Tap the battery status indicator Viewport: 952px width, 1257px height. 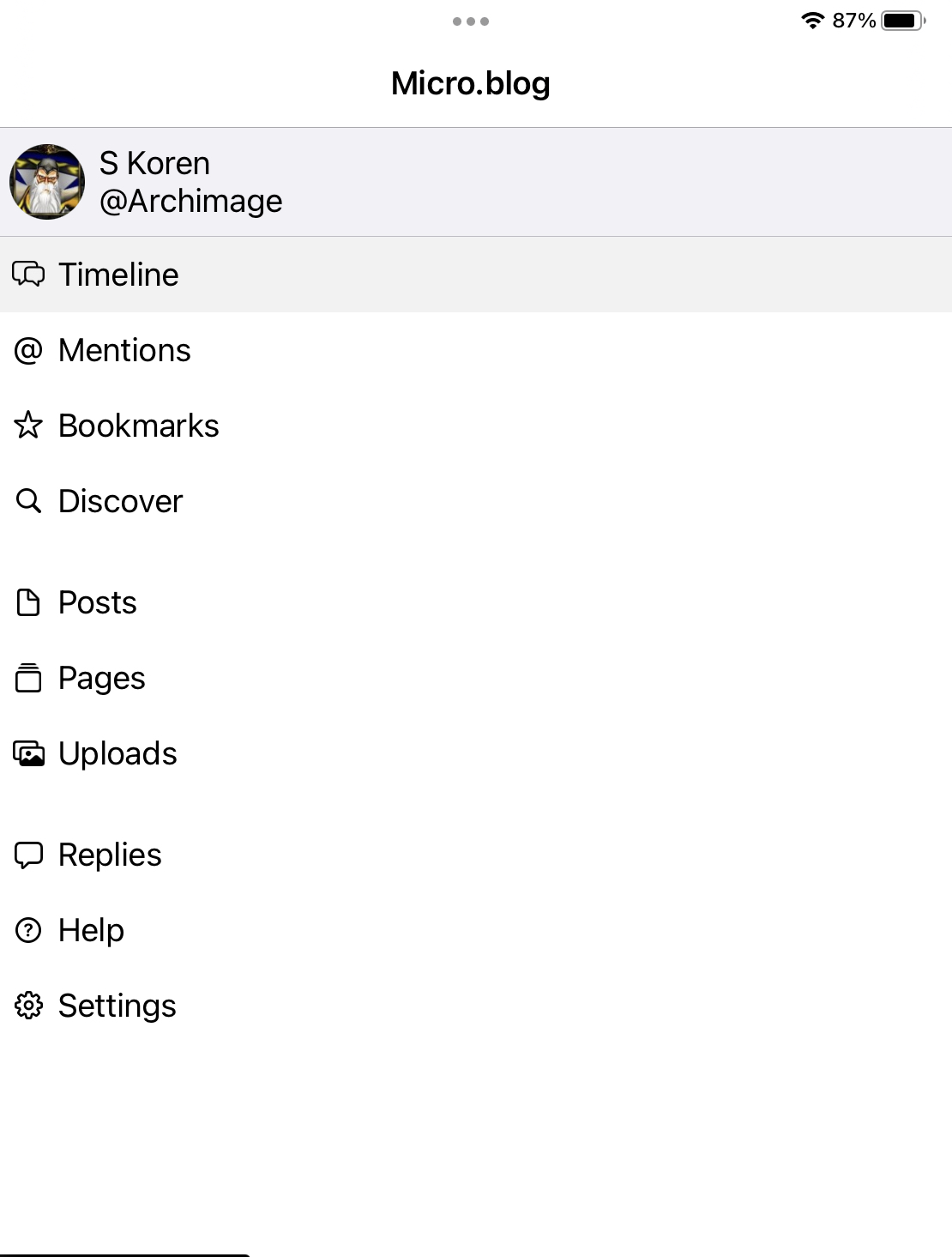pos(902,21)
